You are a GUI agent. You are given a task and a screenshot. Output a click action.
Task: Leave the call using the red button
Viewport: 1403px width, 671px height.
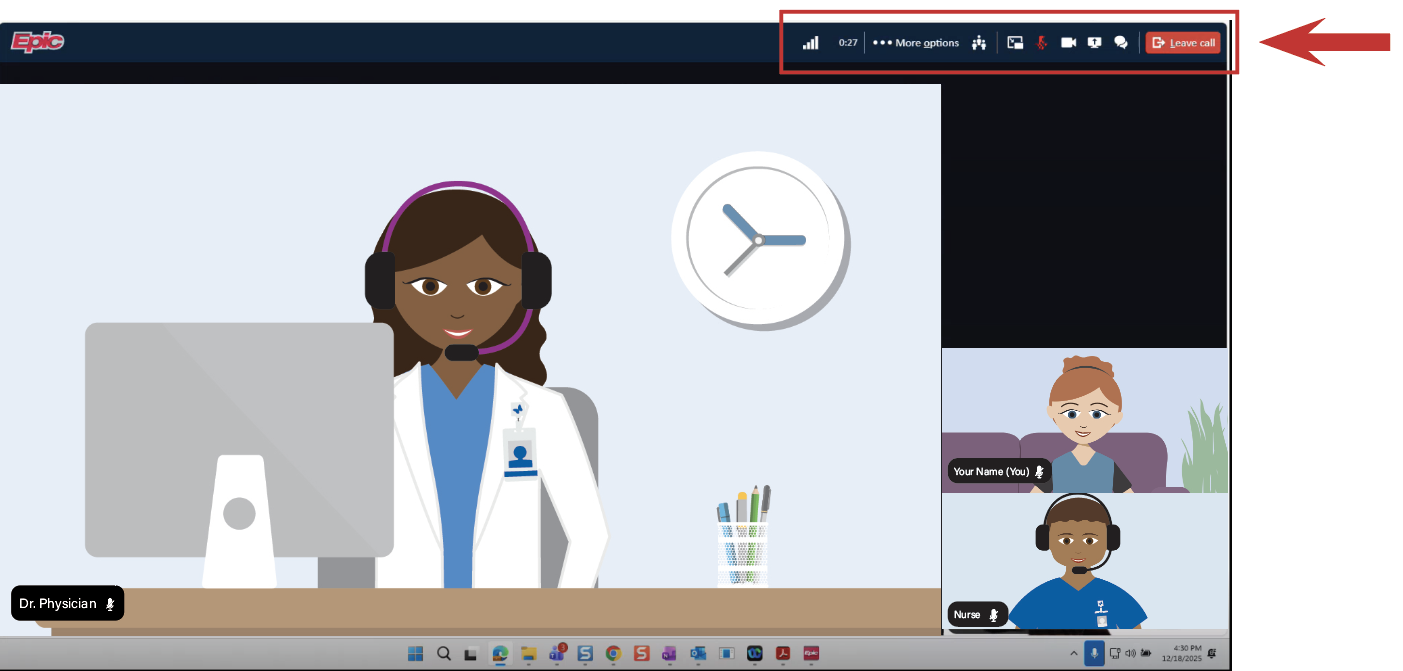pyautogui.click(x=1183, y=42)
